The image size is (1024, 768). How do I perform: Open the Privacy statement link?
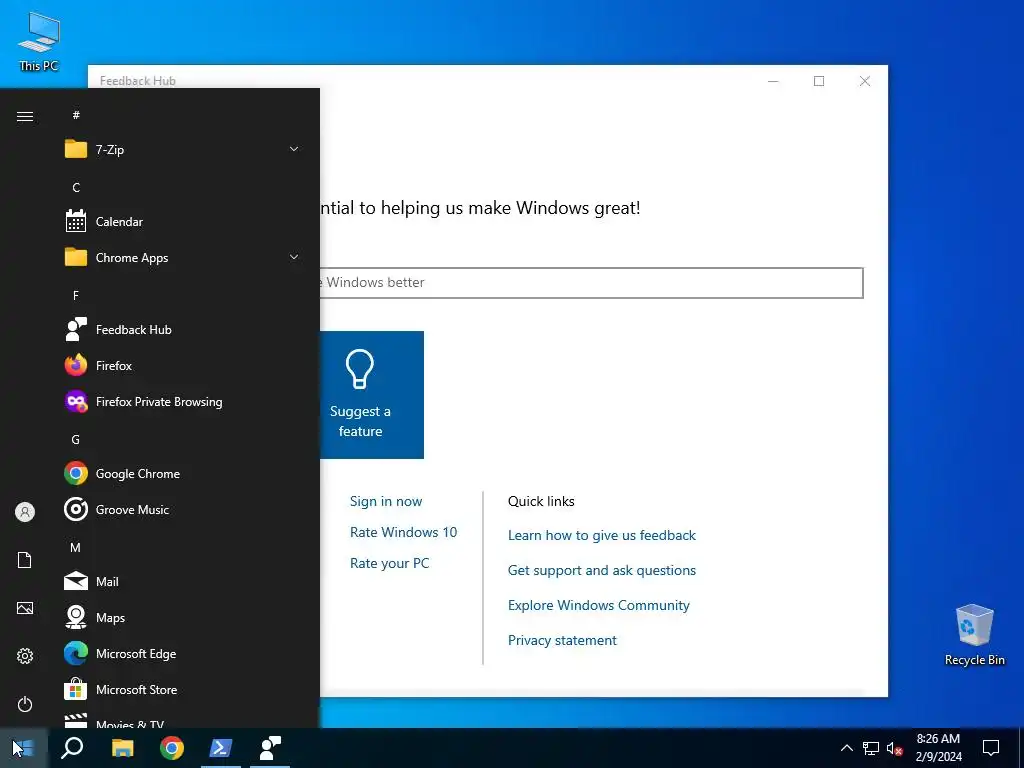(562, 640)
